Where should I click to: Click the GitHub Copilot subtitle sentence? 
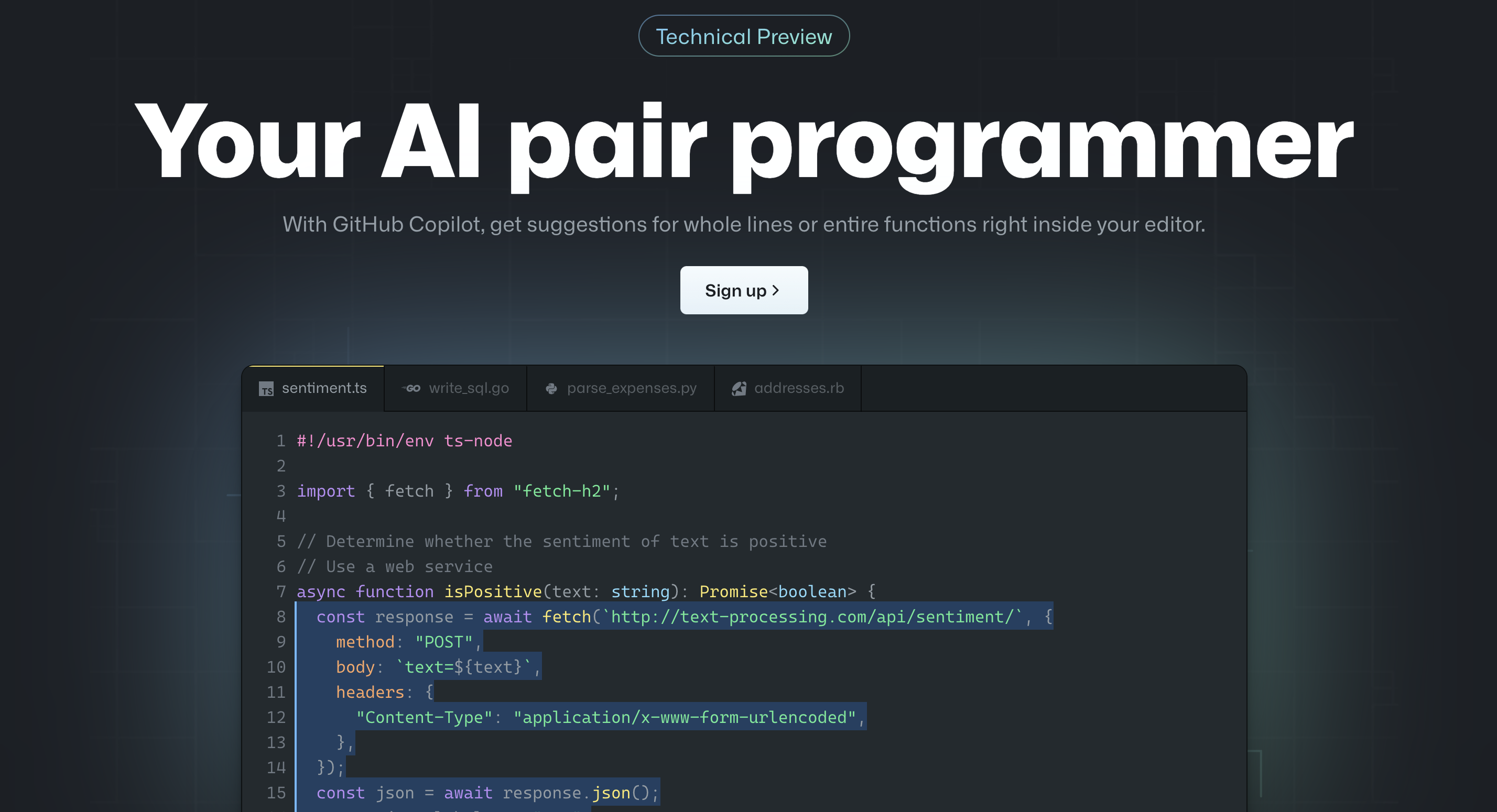tap(743, 224)
